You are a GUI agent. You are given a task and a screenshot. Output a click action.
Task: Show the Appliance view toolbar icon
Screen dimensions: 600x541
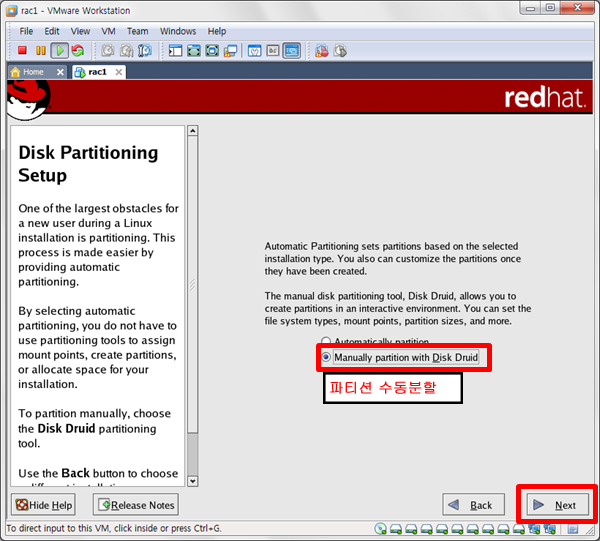pos(273,51)
